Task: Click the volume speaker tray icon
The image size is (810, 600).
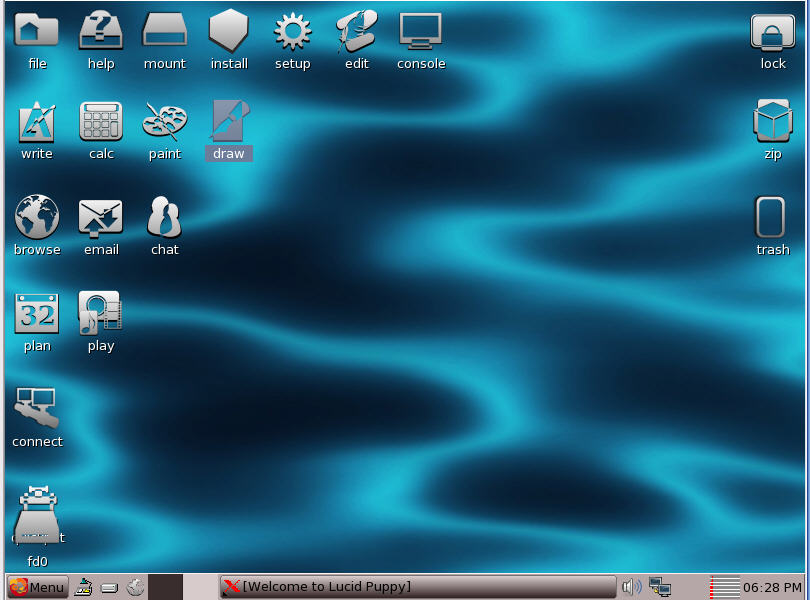Action: [631, 587]
